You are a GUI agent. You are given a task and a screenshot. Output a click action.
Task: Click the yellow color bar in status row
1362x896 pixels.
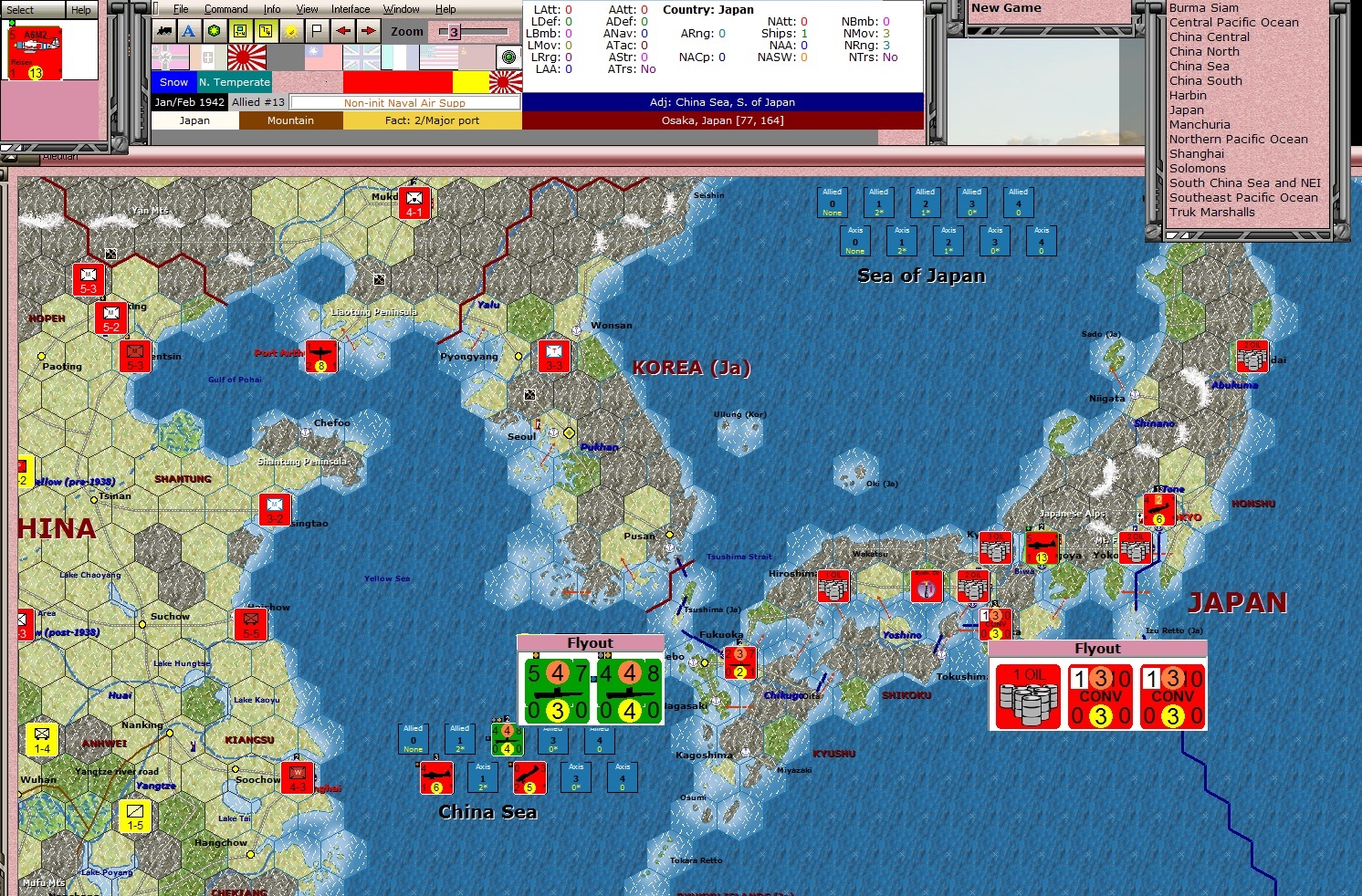[470, 82]
